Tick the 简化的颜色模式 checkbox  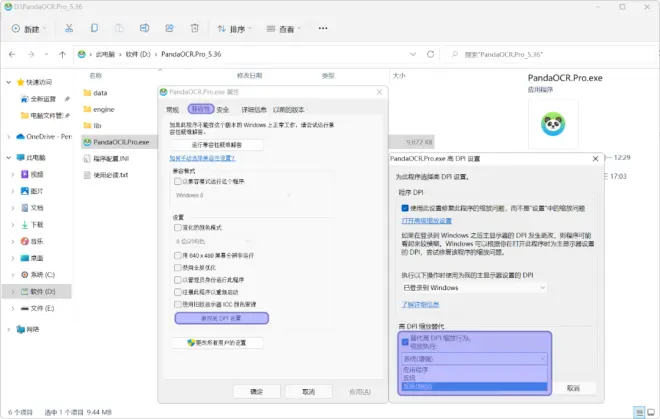[178, 227]
